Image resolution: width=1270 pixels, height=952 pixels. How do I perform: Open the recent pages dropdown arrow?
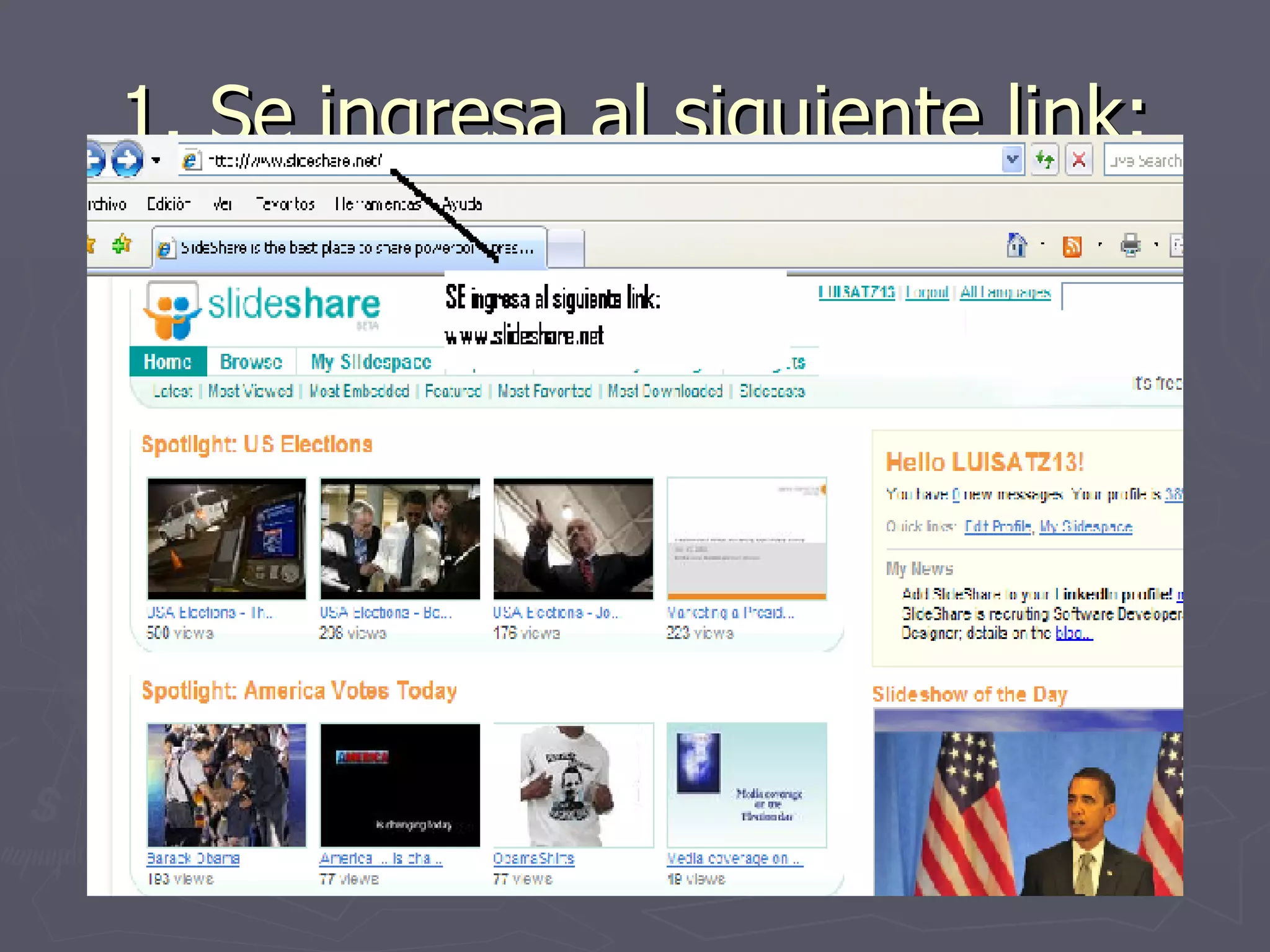156,161
